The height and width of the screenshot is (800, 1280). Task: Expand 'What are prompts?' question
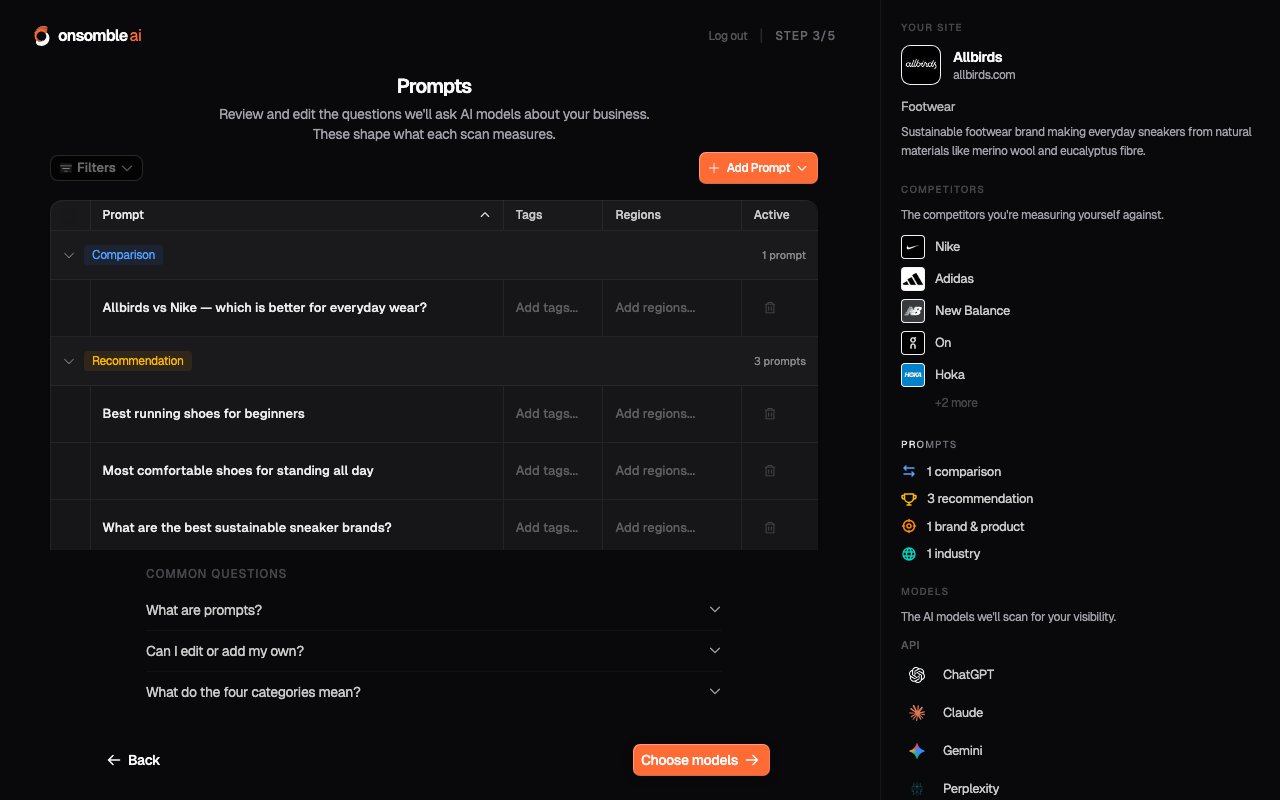click(x=434, y=610)
